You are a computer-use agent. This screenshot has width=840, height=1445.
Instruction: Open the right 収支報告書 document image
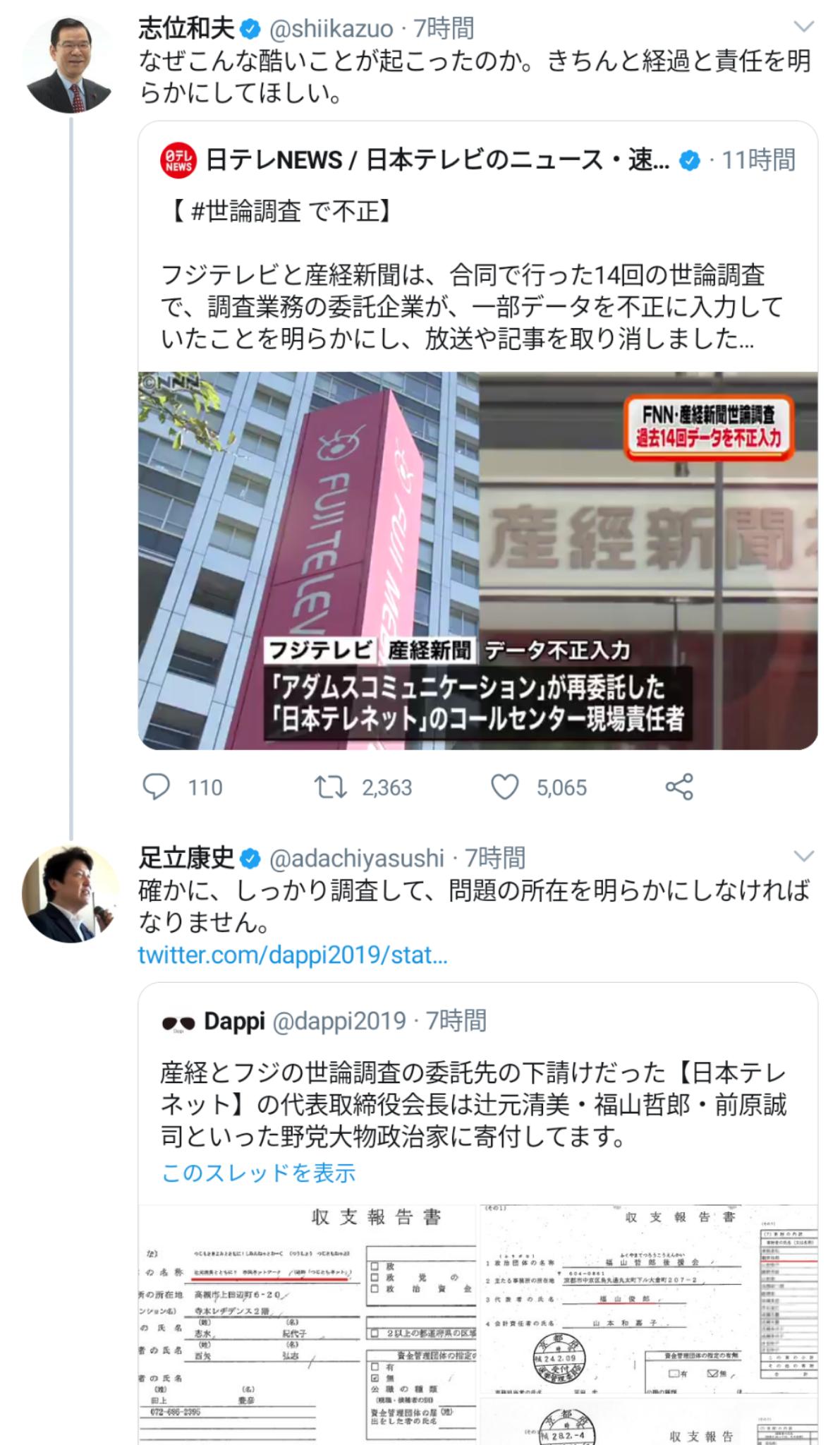tap(649, 1324)
